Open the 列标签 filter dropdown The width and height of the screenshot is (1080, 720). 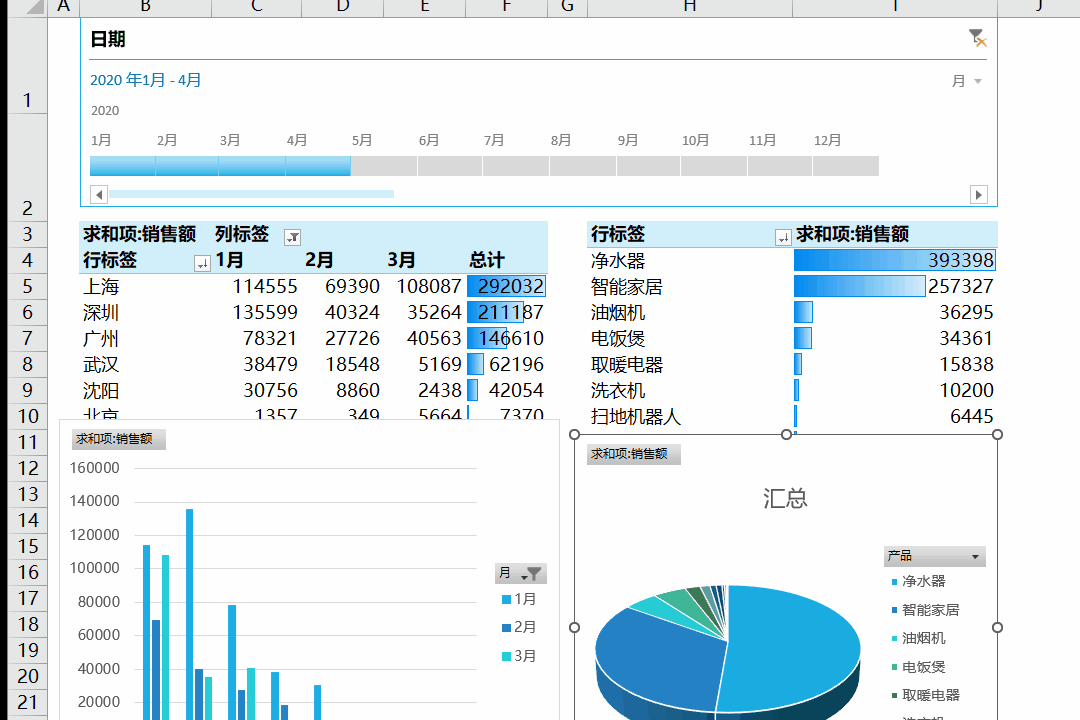[292, 237]
